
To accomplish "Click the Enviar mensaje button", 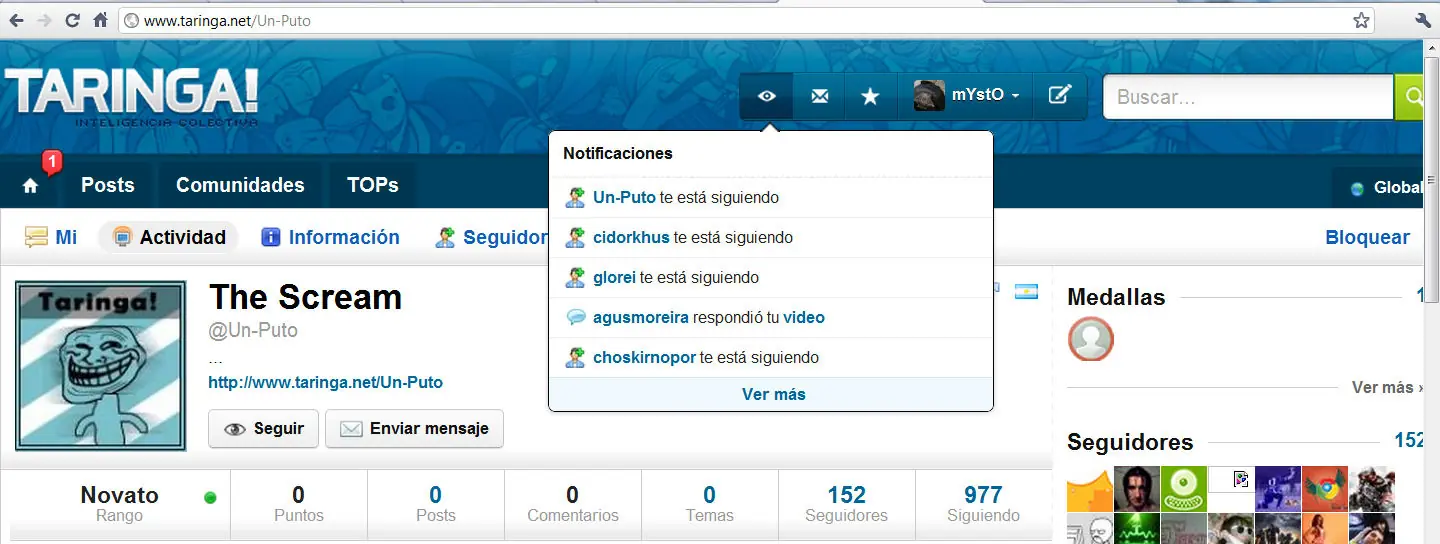I will (x=415, y=428).
